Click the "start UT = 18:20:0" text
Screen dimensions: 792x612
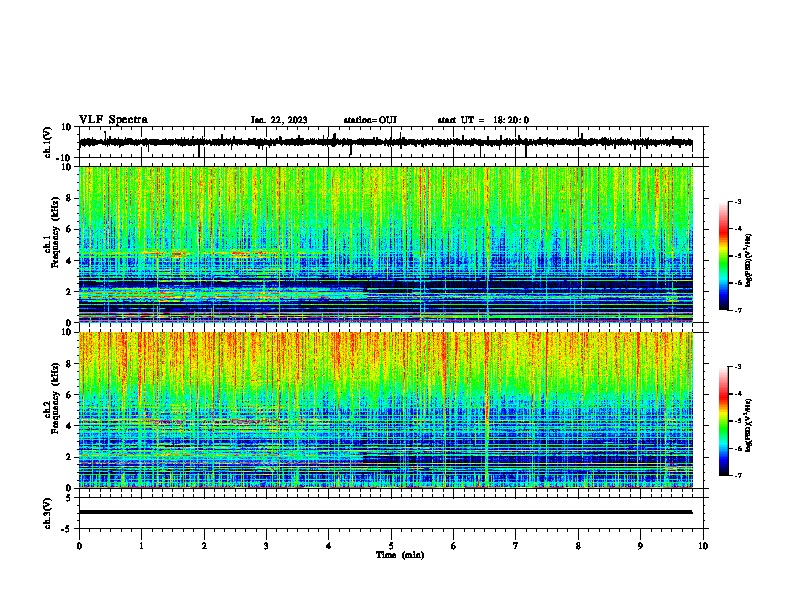click(x=483, y=120)
